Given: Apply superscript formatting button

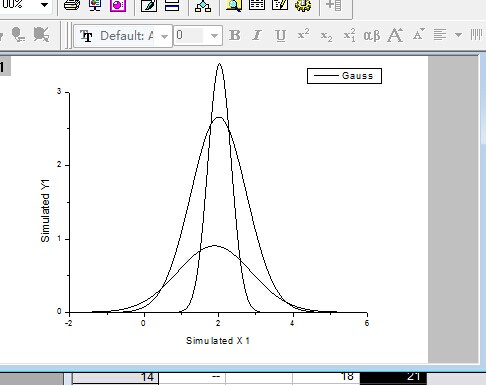Looking at the screenshot, I should pos(303,34).
